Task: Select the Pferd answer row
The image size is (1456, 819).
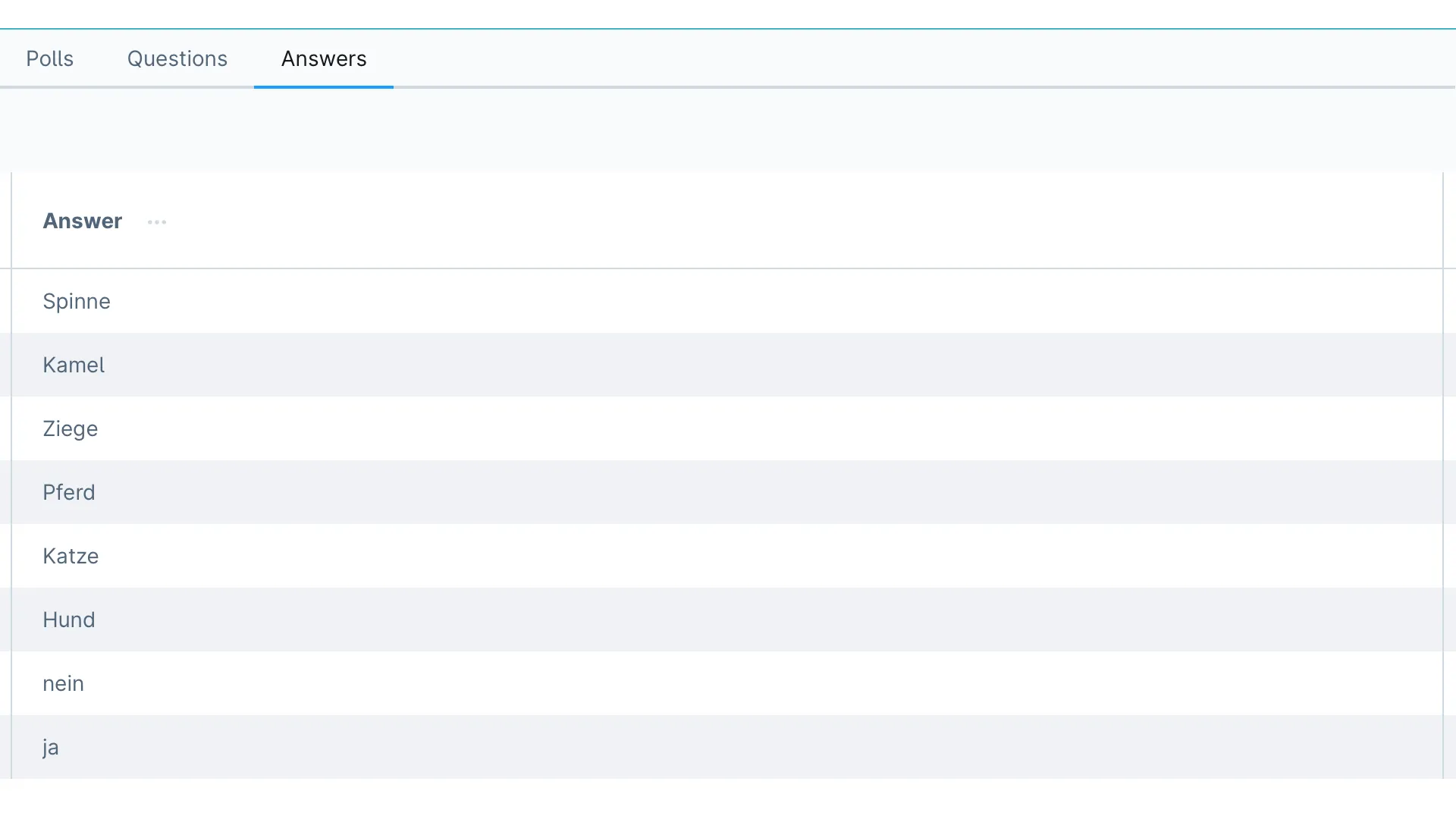Action: [69, 492]
